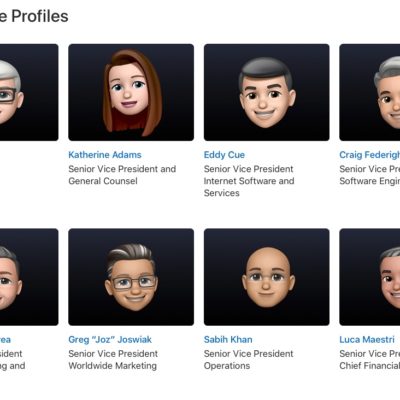Open Luca Maestri profile link
The height and width of the screenshot is (400, 400).
click(367, 339)
